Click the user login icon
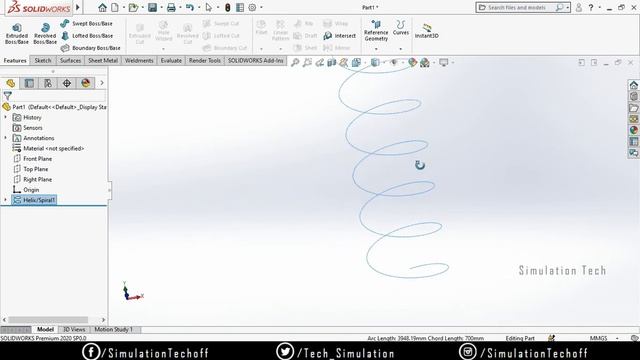The image size is (640, 360). point(578,7)
